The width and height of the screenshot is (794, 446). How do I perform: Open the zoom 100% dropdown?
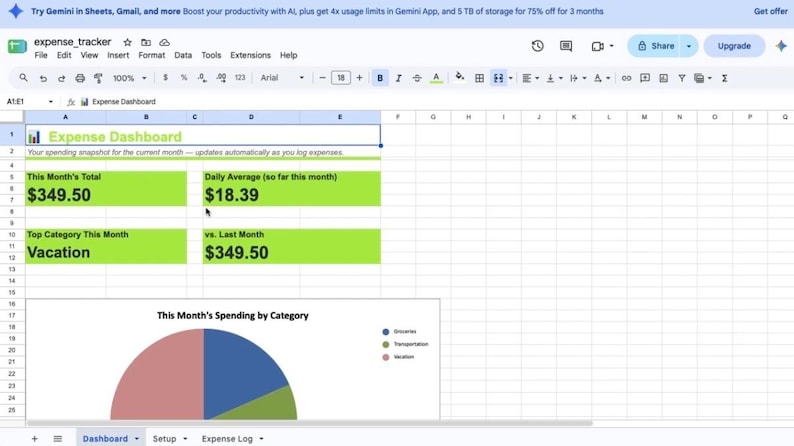click(x=129, y=78)
